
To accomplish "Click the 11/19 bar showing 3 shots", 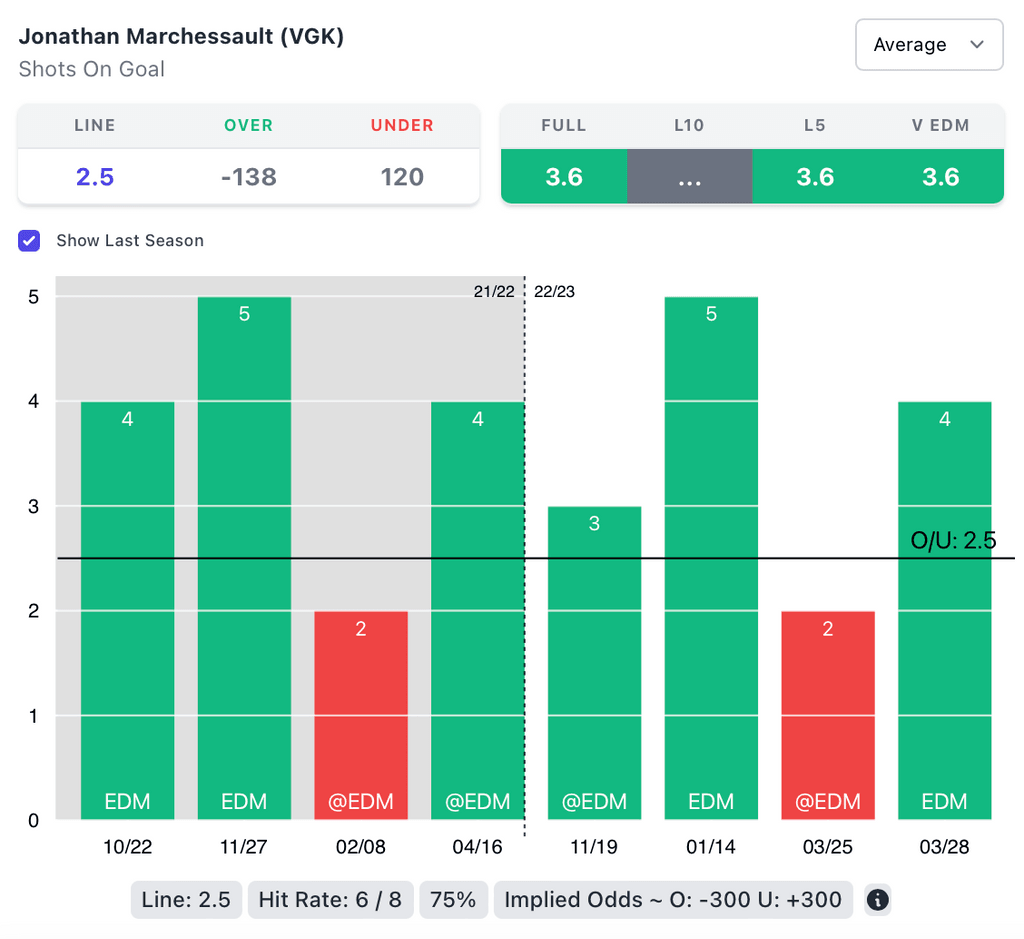I will 594,662.
